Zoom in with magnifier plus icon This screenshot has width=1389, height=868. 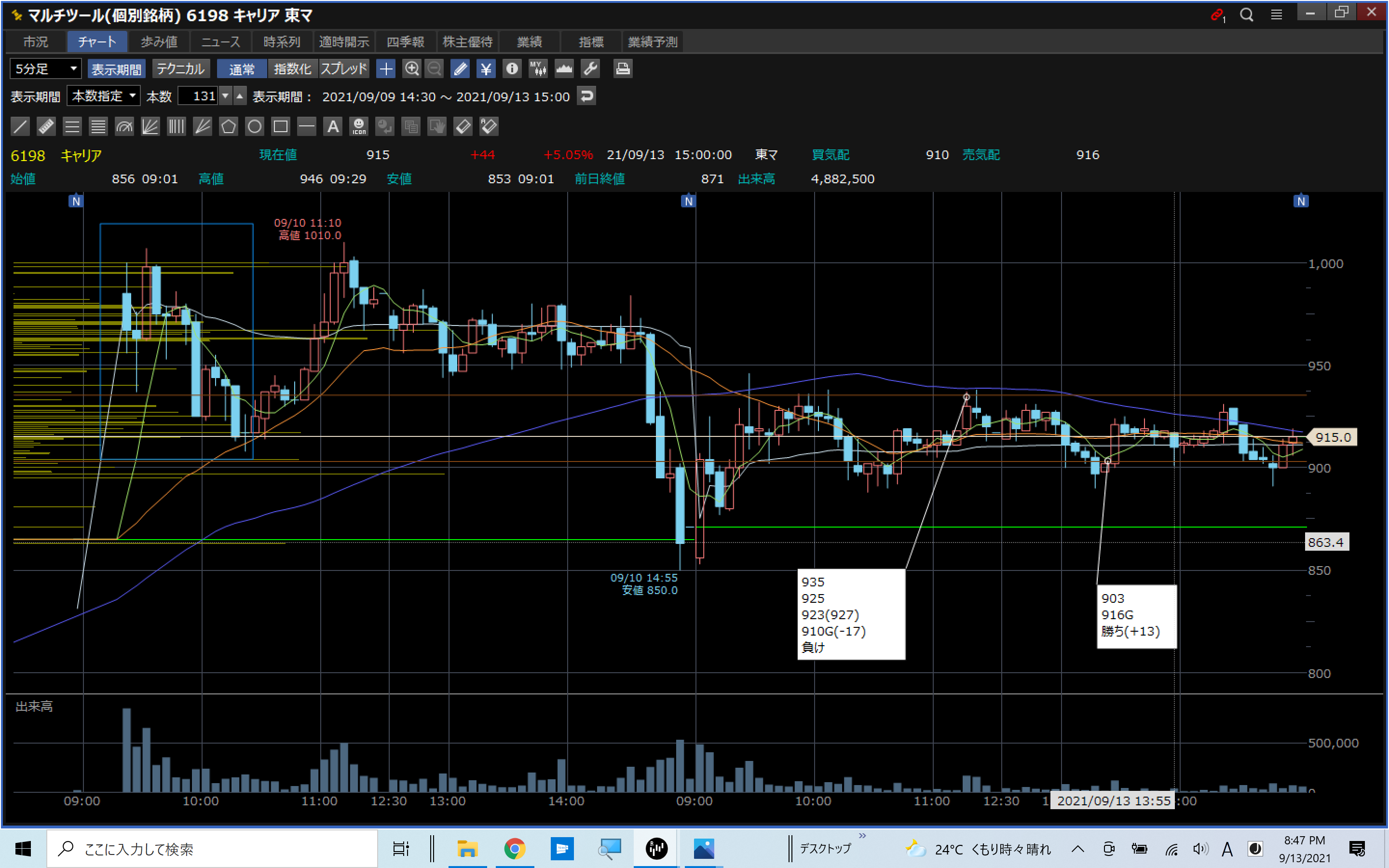point(411,69)
